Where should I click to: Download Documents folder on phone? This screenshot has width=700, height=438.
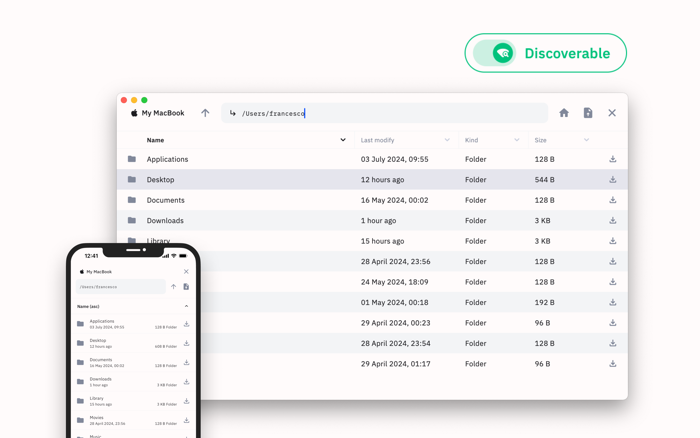click(187, 363)
